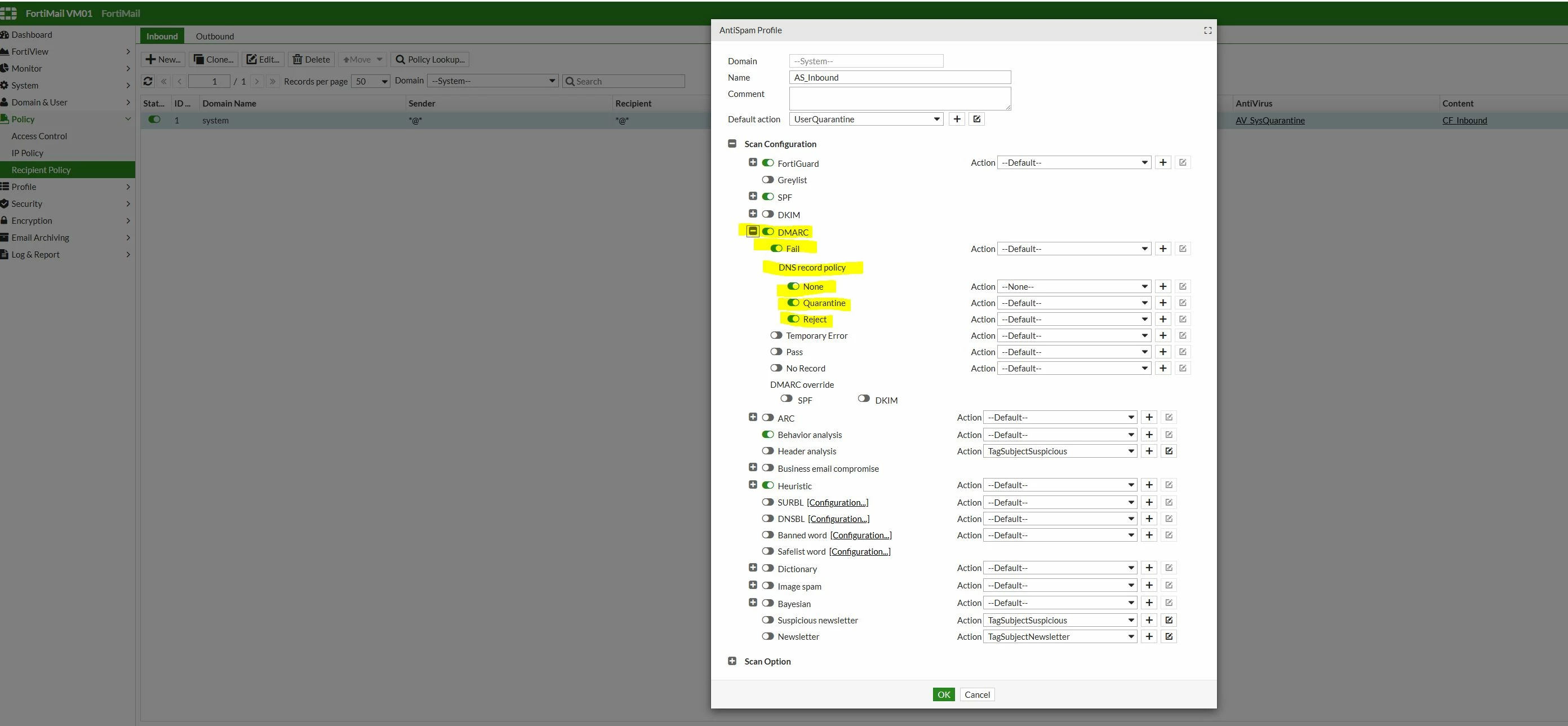Screen dimensions: 1568x726
Task: Click the fullscreen icon of AntiSpam Profile dialog
Action: click(x=1207, y=30)
